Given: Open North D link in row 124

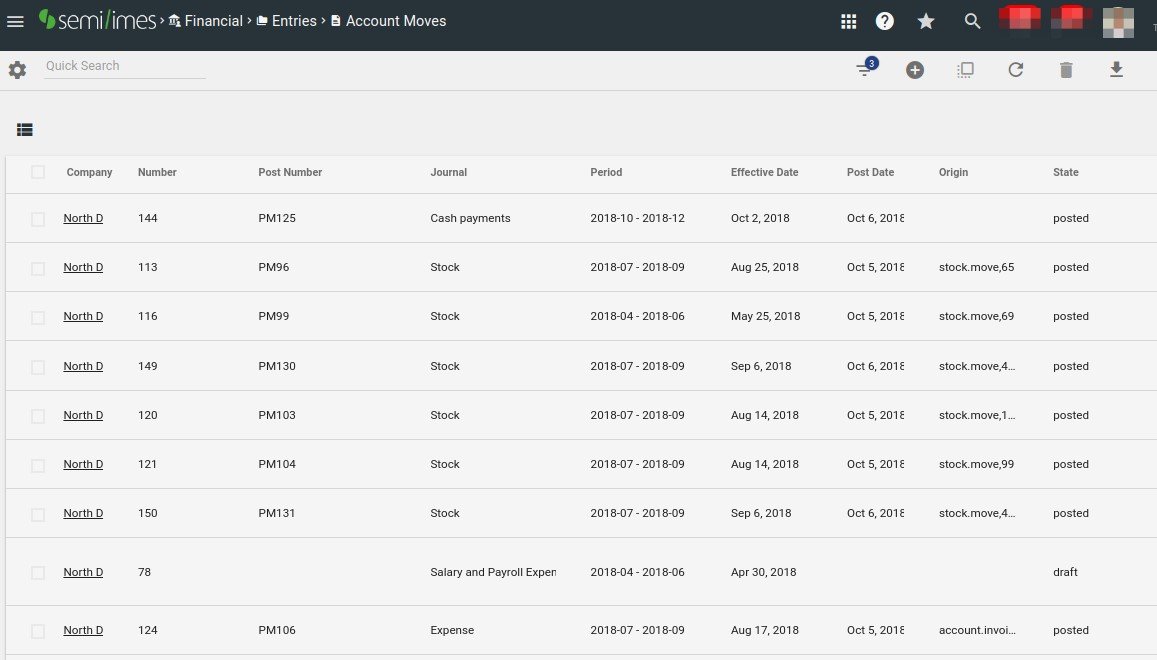Looking at the screenshot, I should click(83, 630).
